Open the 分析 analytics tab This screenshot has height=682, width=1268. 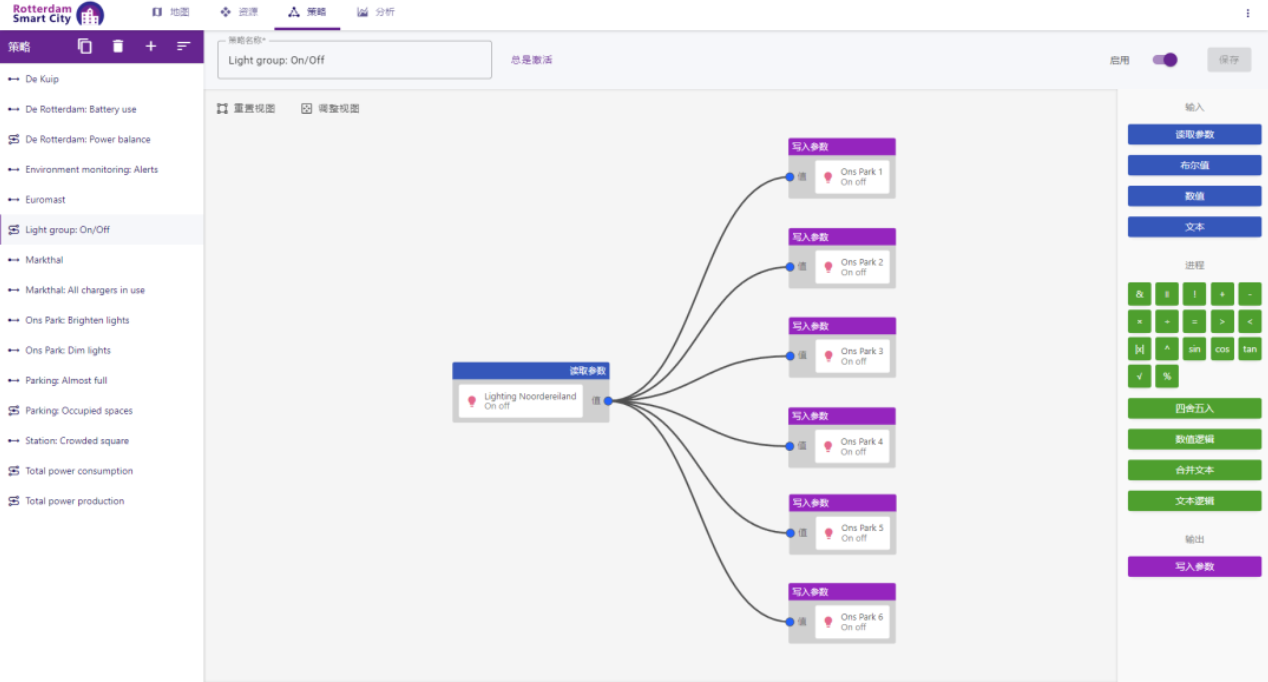pos(376,12)
